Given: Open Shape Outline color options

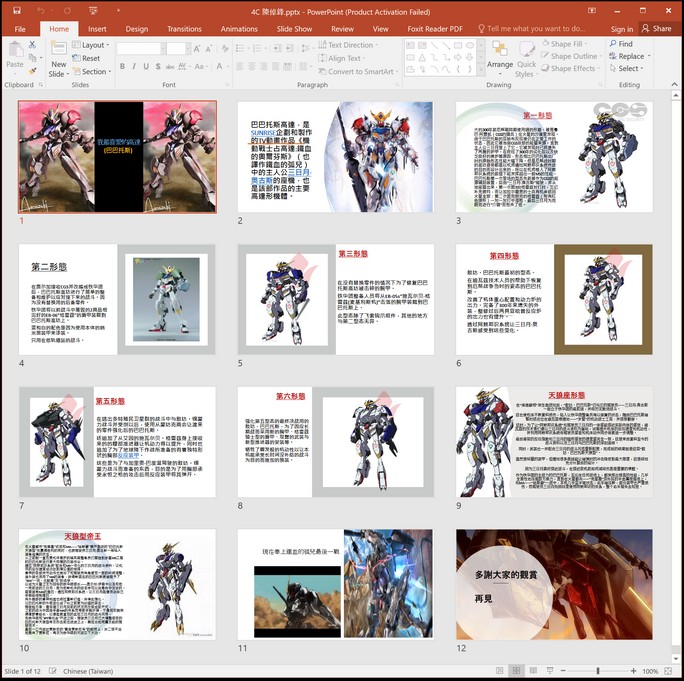Looking at the screenshot, I should point(571,56).
